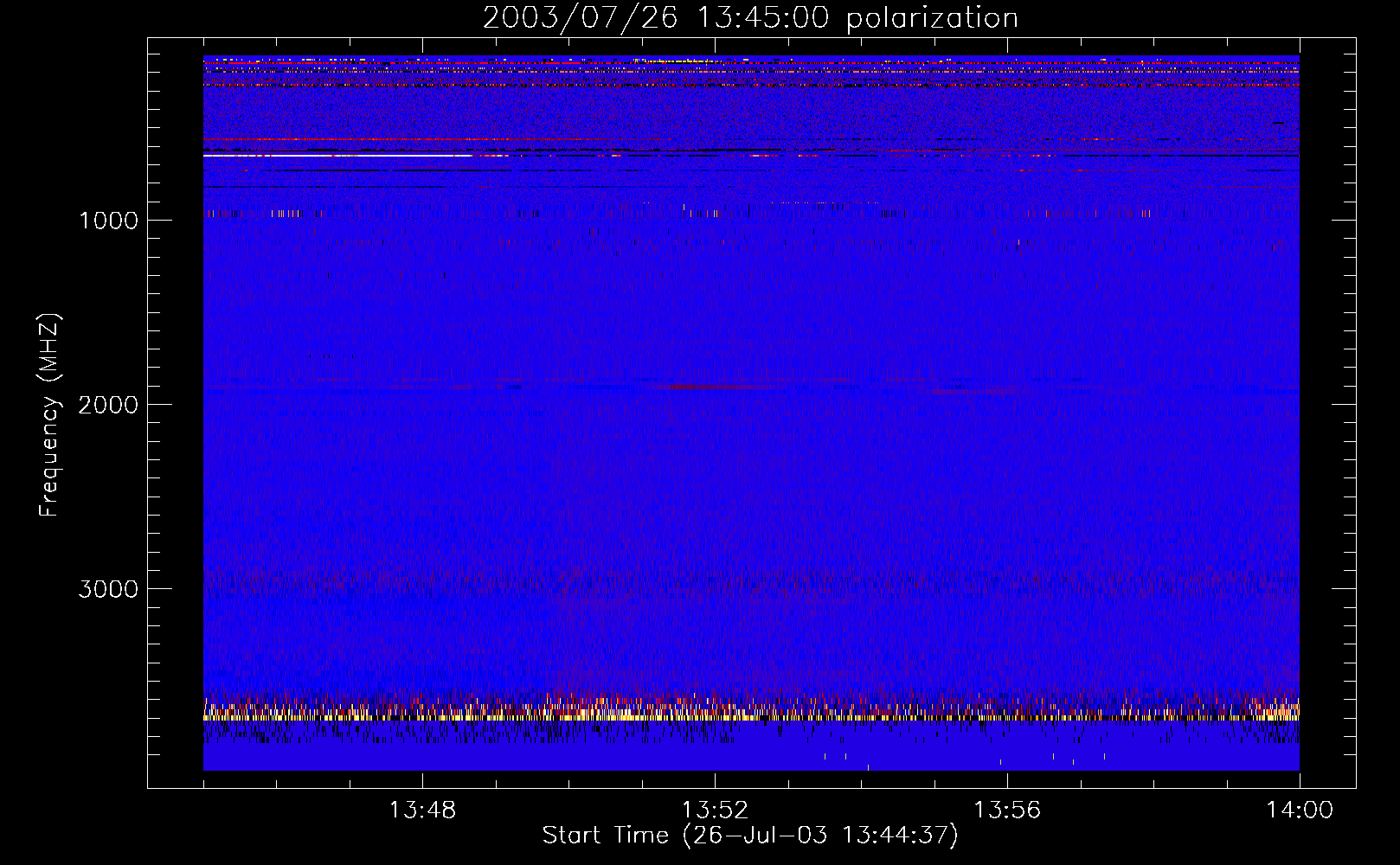This screenshot has width=1400, height=865.
Task: Click the 3000 frequency tick label
Action: 108,589
